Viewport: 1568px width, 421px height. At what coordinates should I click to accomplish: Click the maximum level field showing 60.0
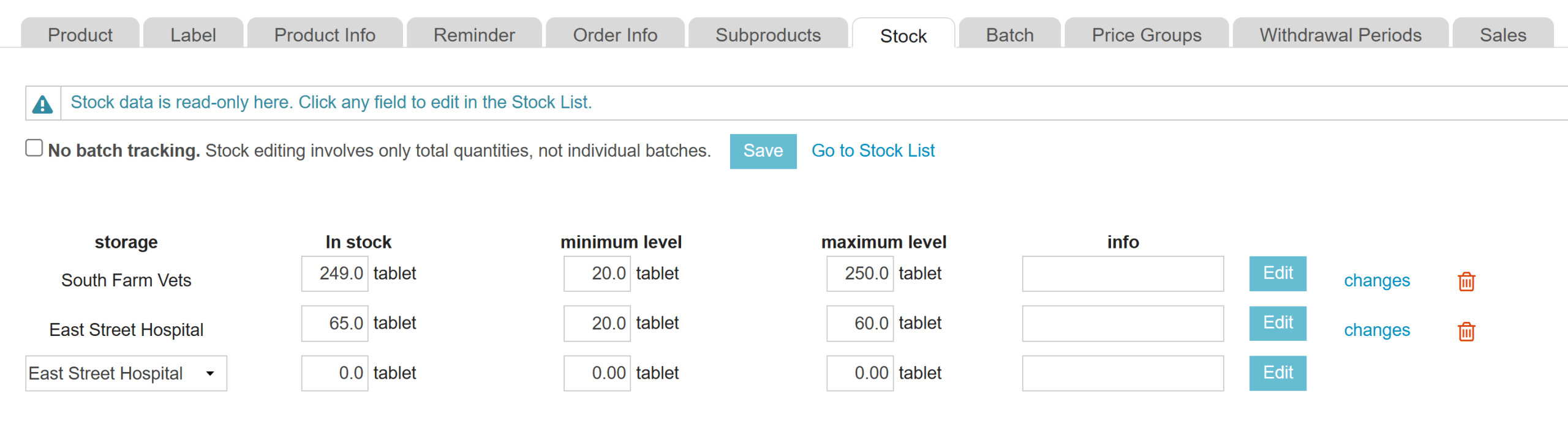(859, 323)
